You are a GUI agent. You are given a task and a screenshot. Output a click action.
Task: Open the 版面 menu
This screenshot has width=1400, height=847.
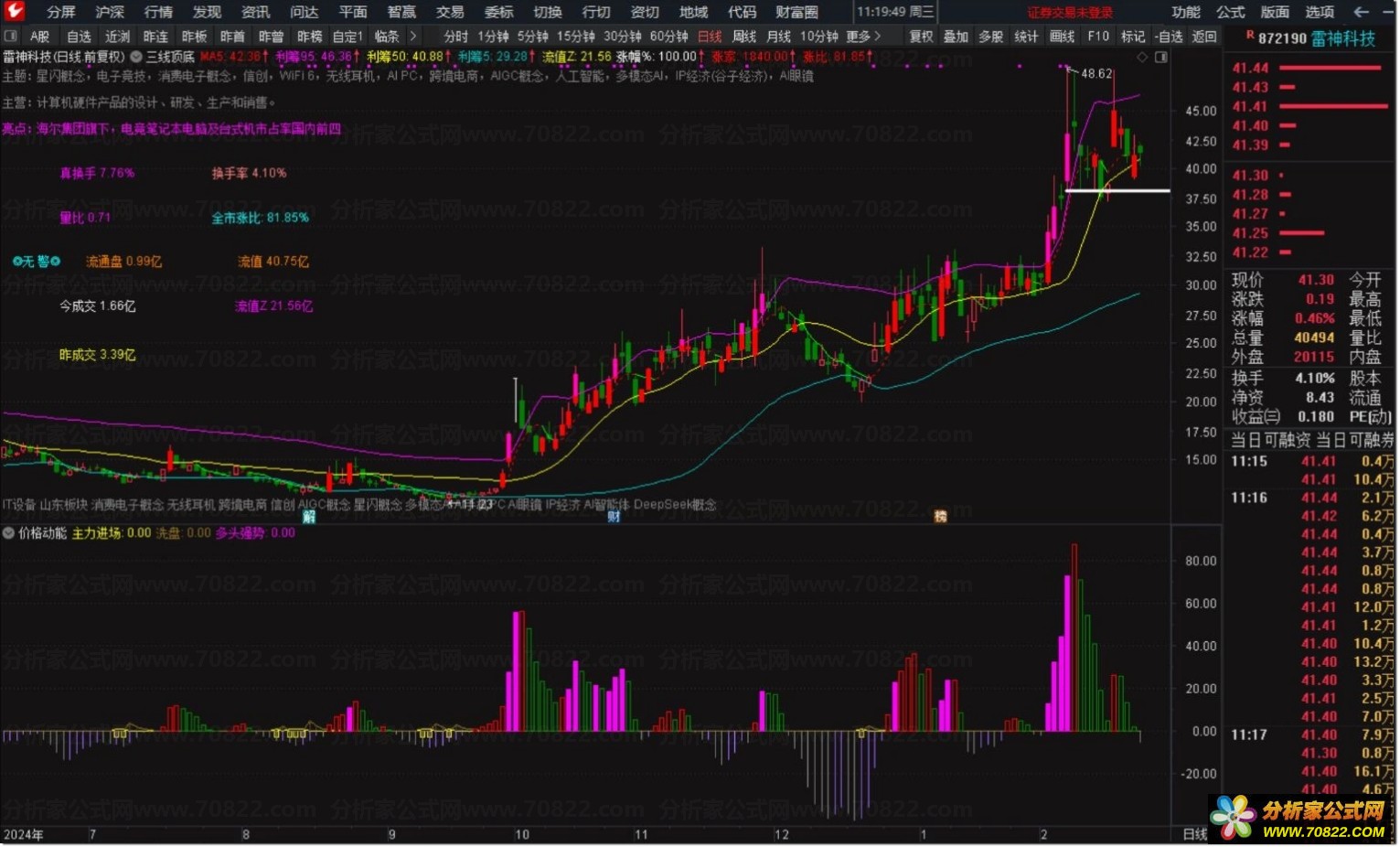[1275, 12]
